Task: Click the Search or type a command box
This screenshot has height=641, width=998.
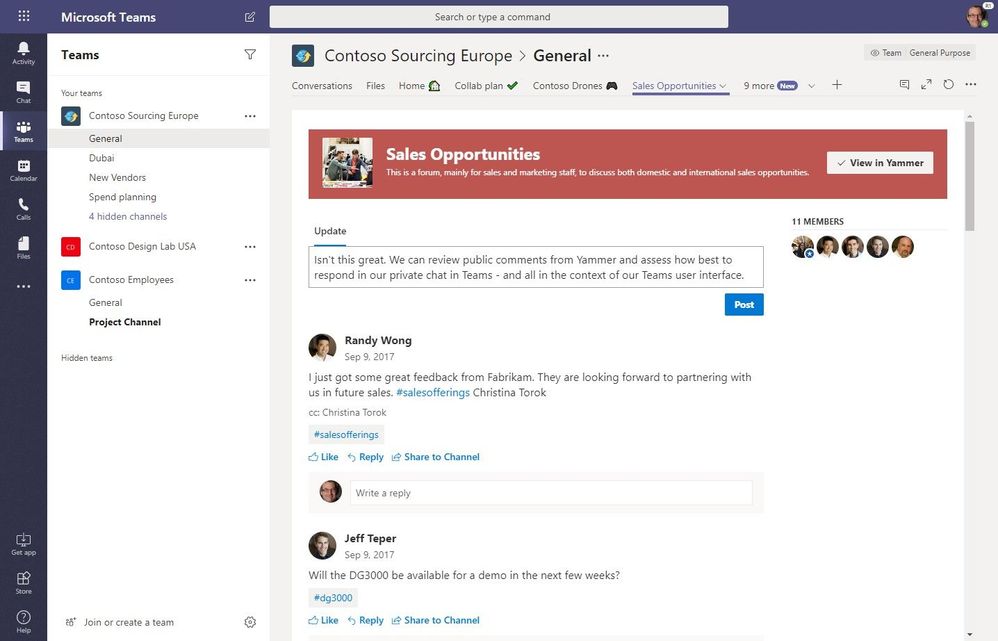Action: click(x=498, y=17)
